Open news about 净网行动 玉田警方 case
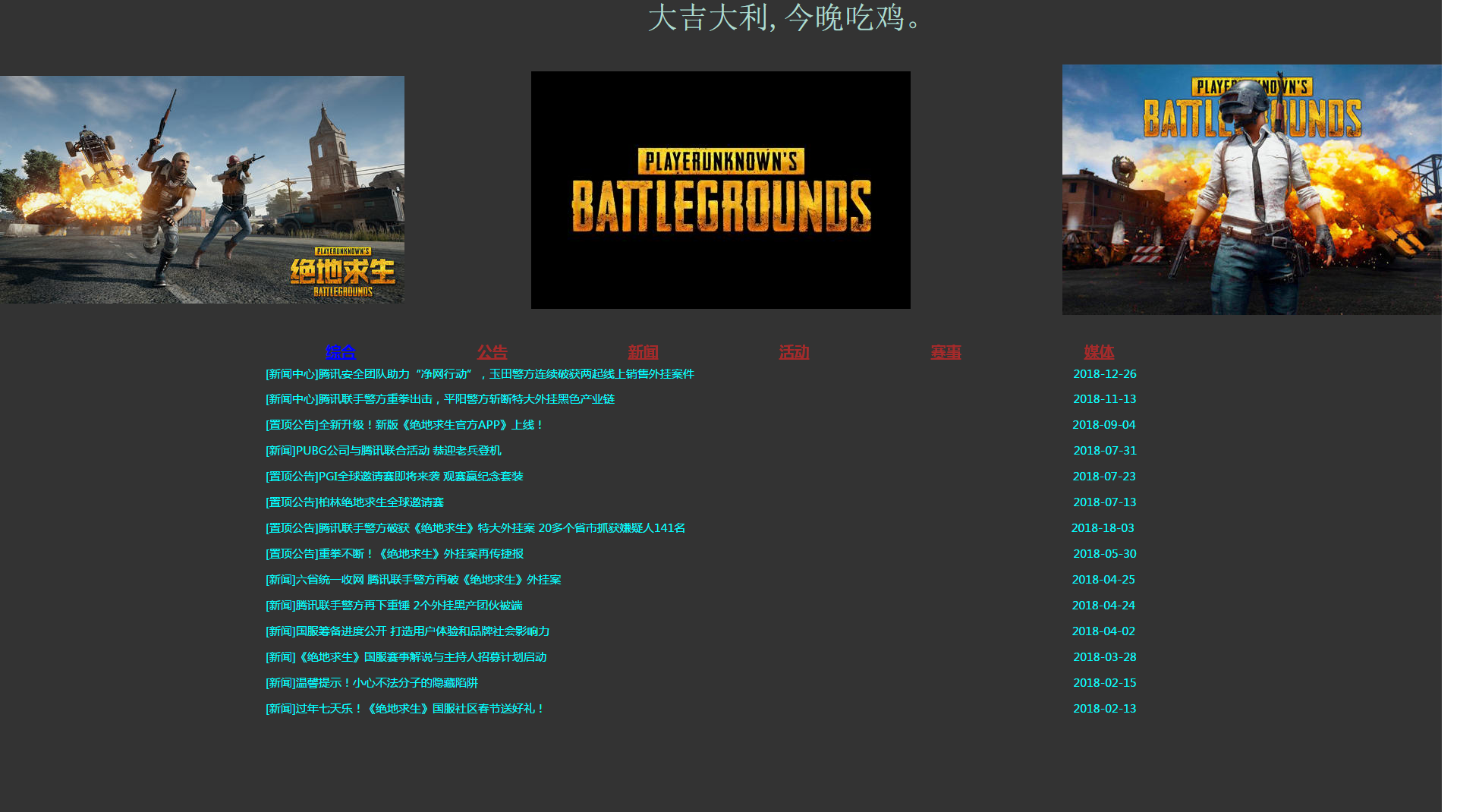Image resolution: width=1457 pixels, height=812 pixels. [x=480, y=374]
